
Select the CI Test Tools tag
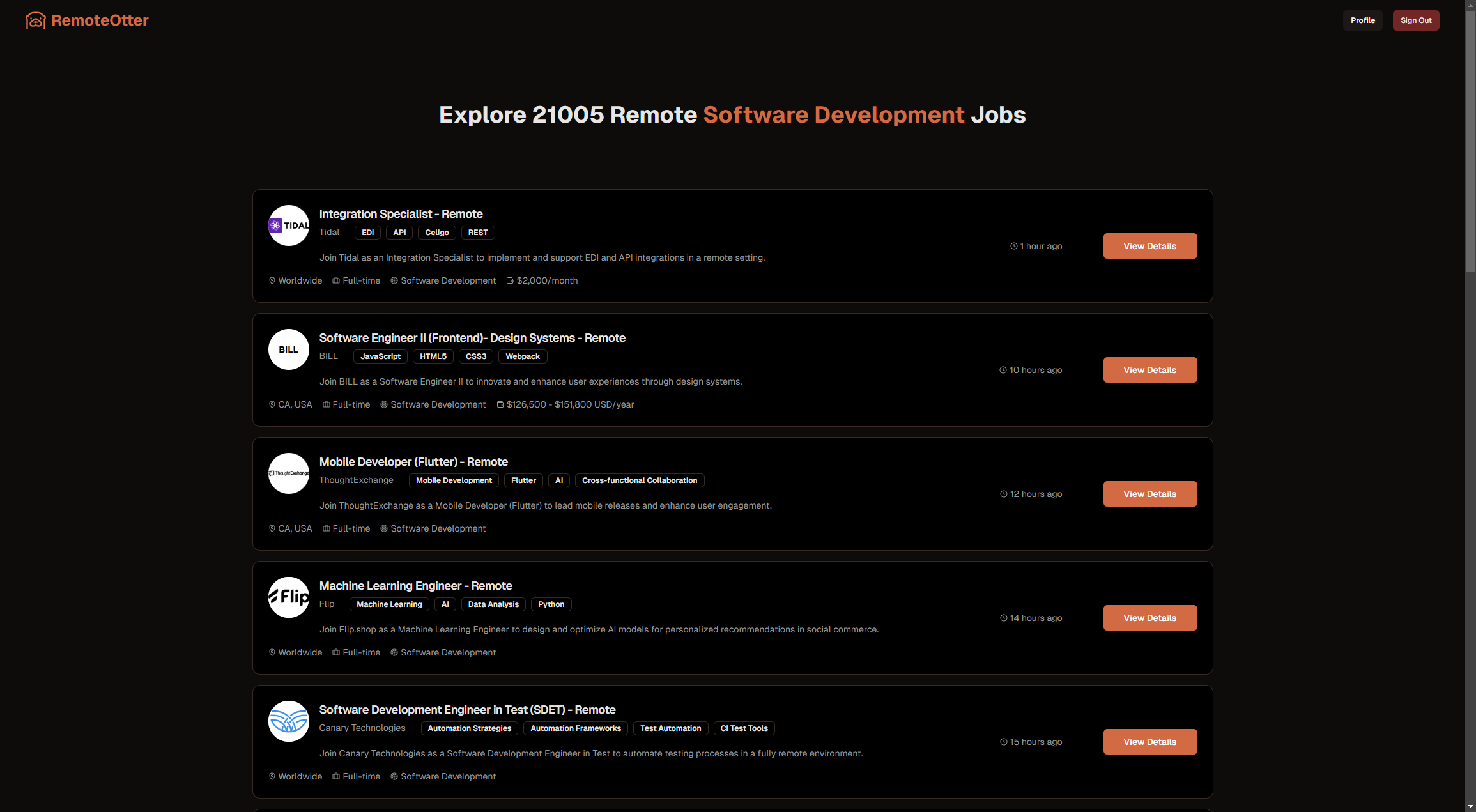[744, 728]
